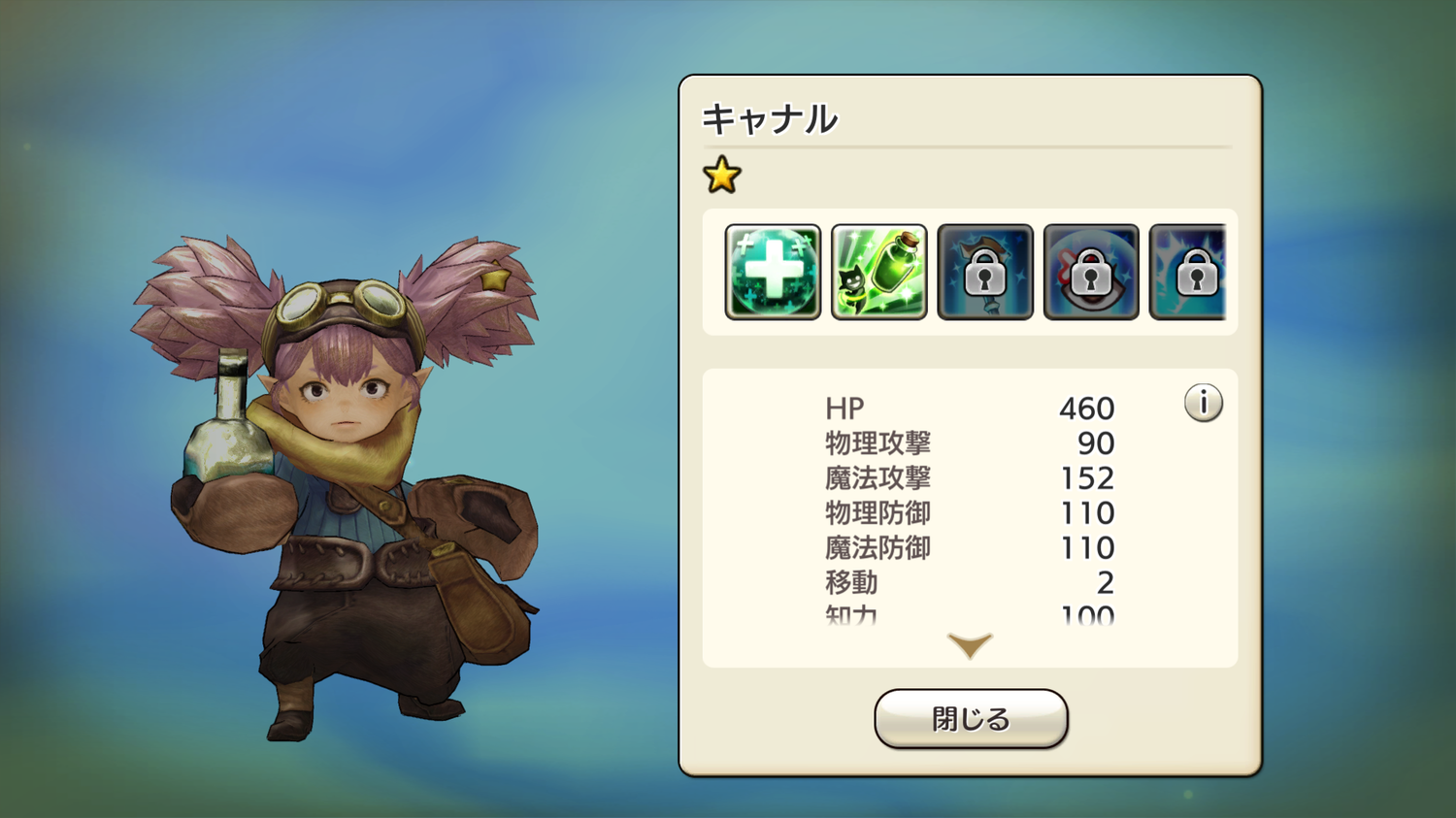Open the stats info (i) icon
Viewport: 1456px width, 818px height.
point(1204,403)
